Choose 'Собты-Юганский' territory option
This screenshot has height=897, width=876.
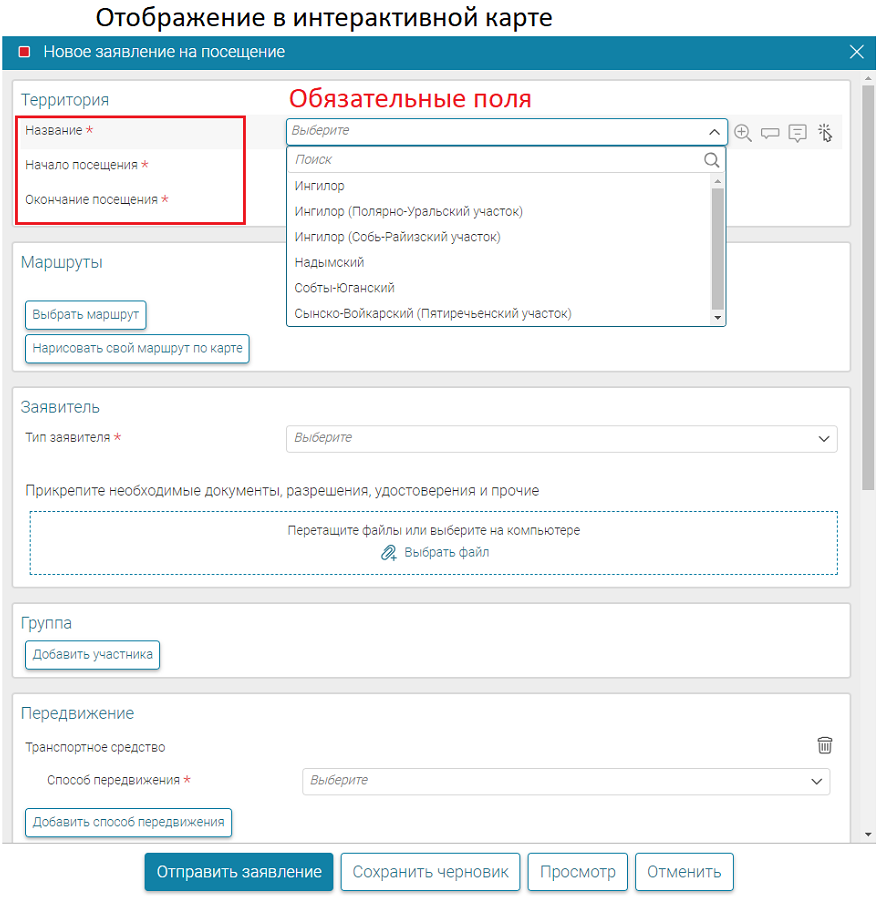point(344,288)
